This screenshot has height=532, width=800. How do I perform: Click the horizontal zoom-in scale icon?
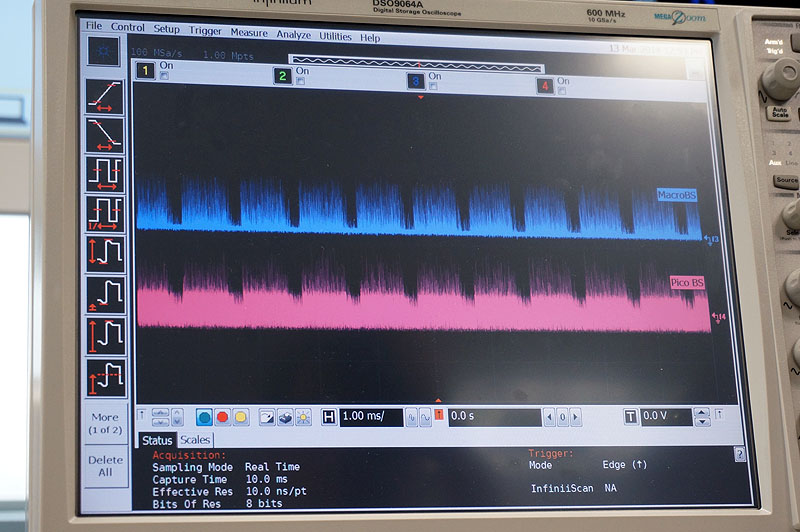click(425, 418)
